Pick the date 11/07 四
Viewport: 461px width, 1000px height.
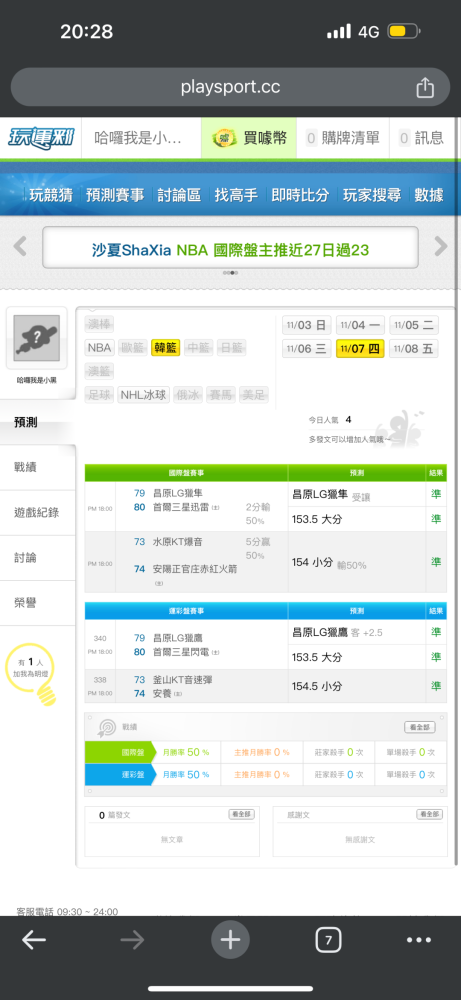pyautogui.click(x=360, y=348)
